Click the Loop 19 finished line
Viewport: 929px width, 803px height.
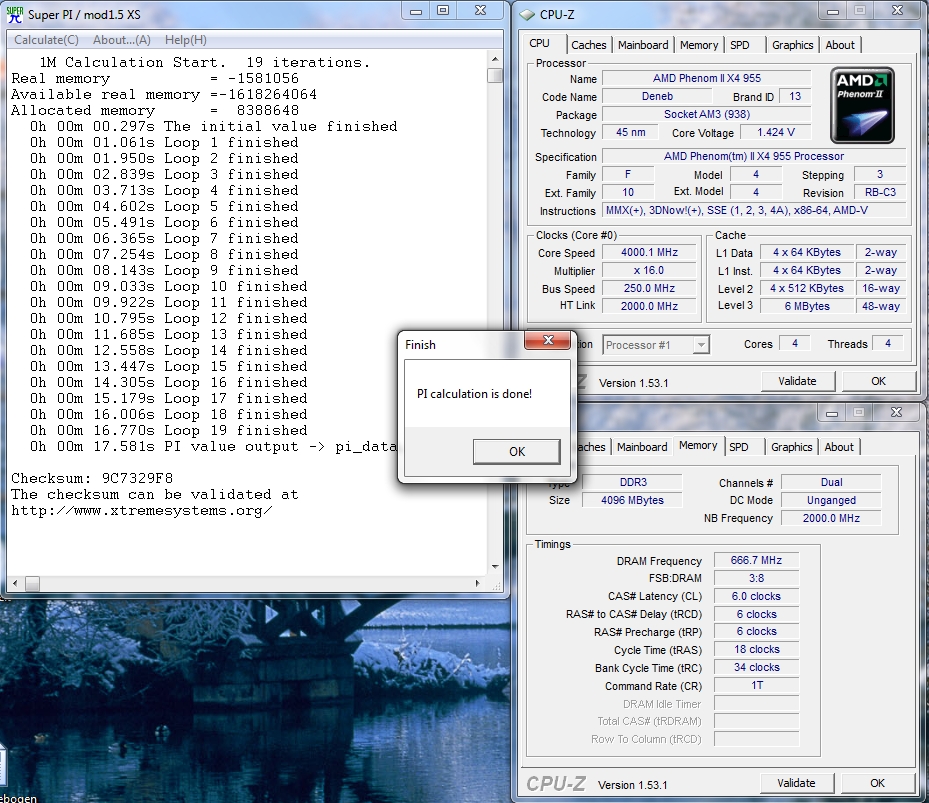[x=169, y=430]
